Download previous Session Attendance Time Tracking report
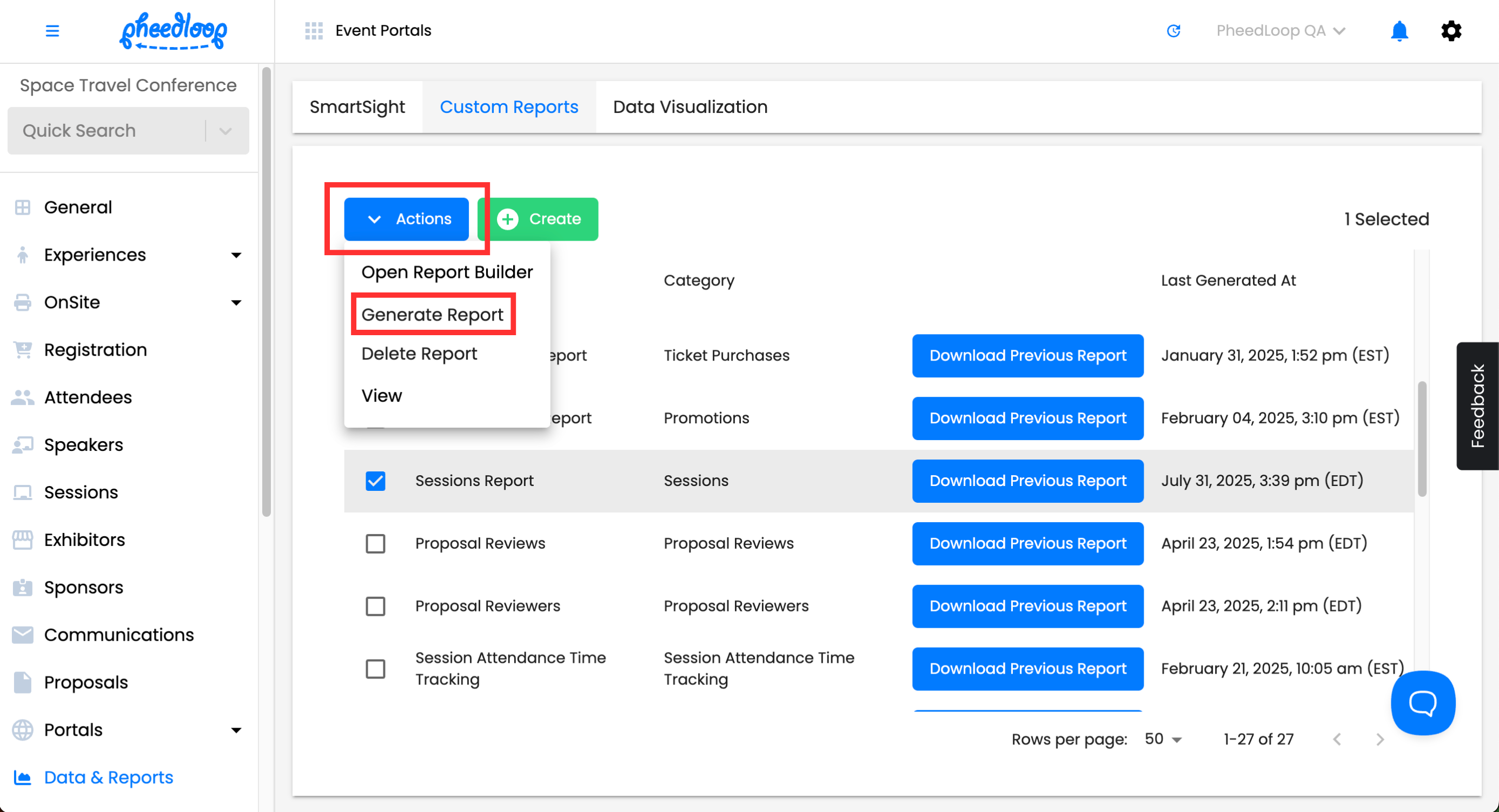 (1027, 669)
